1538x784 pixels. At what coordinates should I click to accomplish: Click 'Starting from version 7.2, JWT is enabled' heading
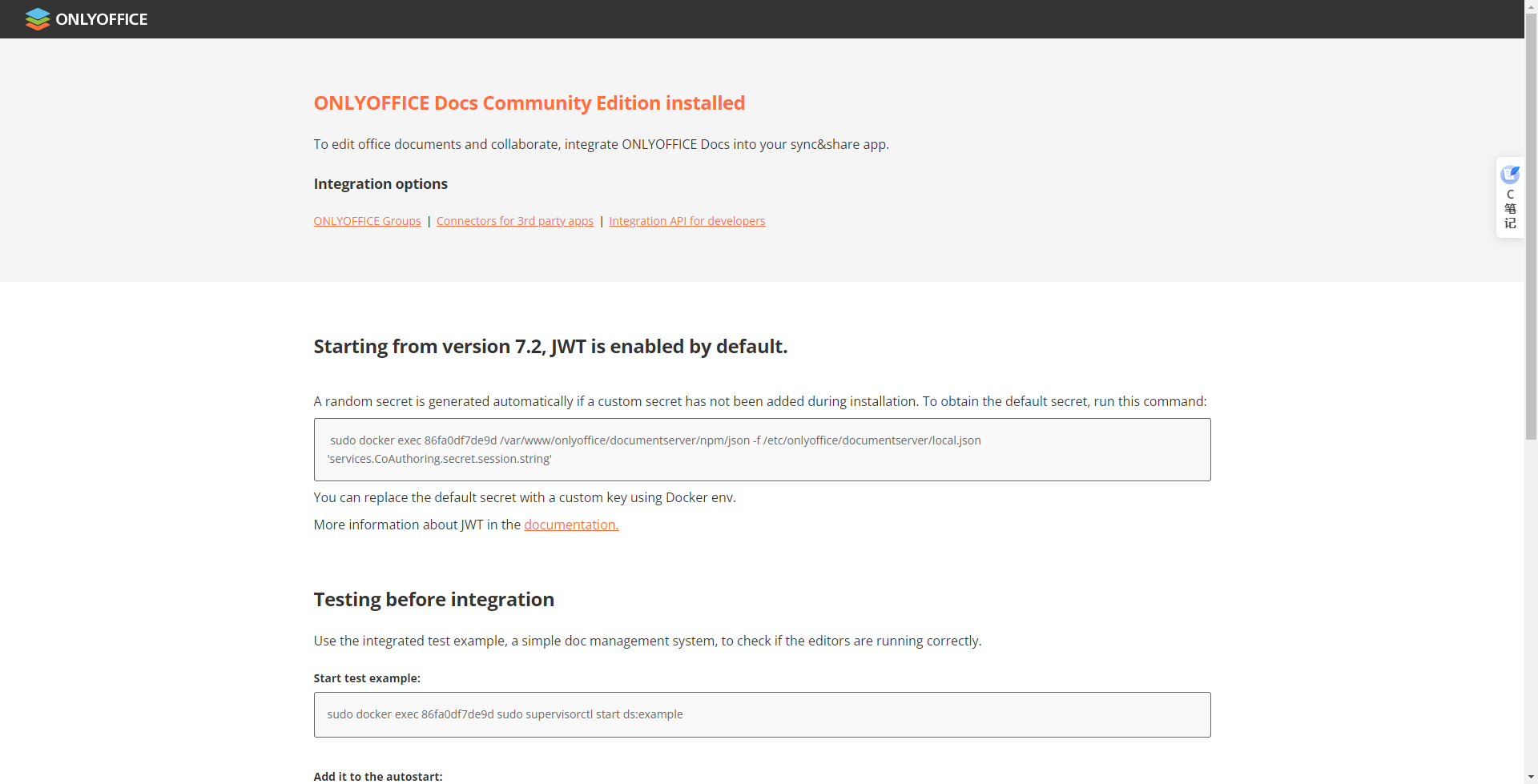(550, 347)
